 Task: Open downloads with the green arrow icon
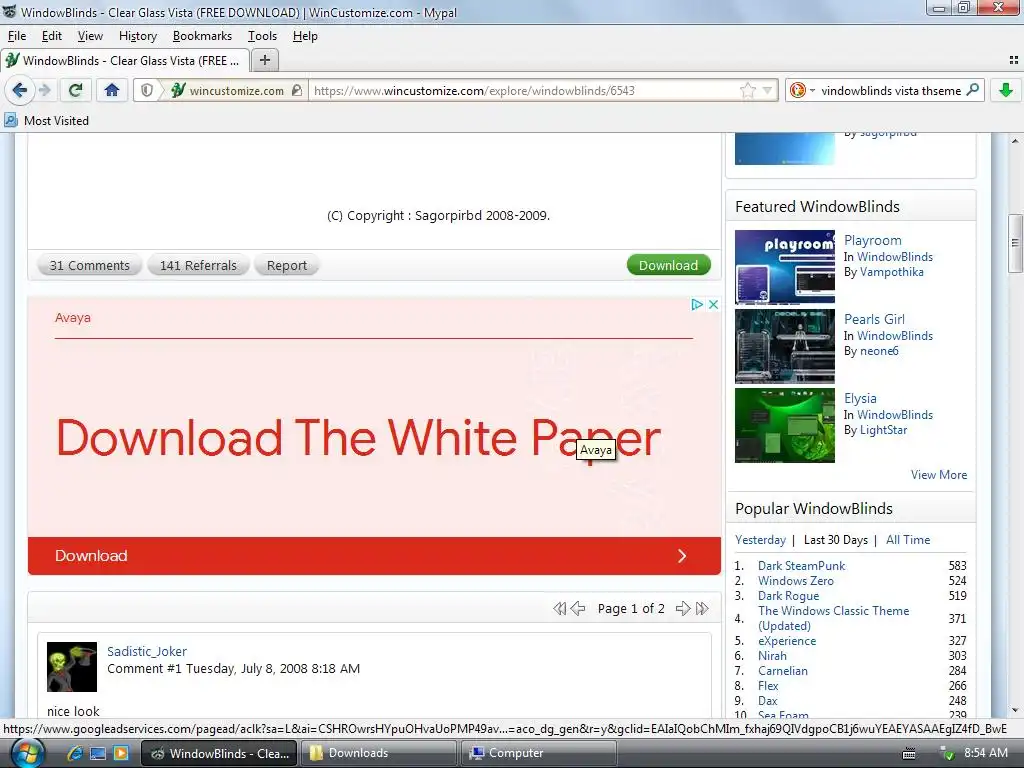[1006, 90]
